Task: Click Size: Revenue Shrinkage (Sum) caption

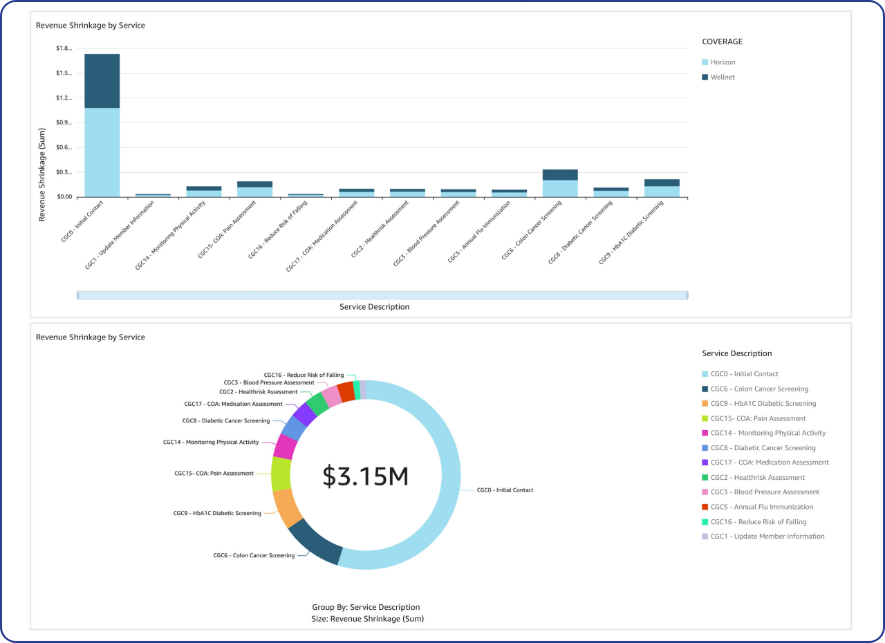Action: click(x=367, y=619)
